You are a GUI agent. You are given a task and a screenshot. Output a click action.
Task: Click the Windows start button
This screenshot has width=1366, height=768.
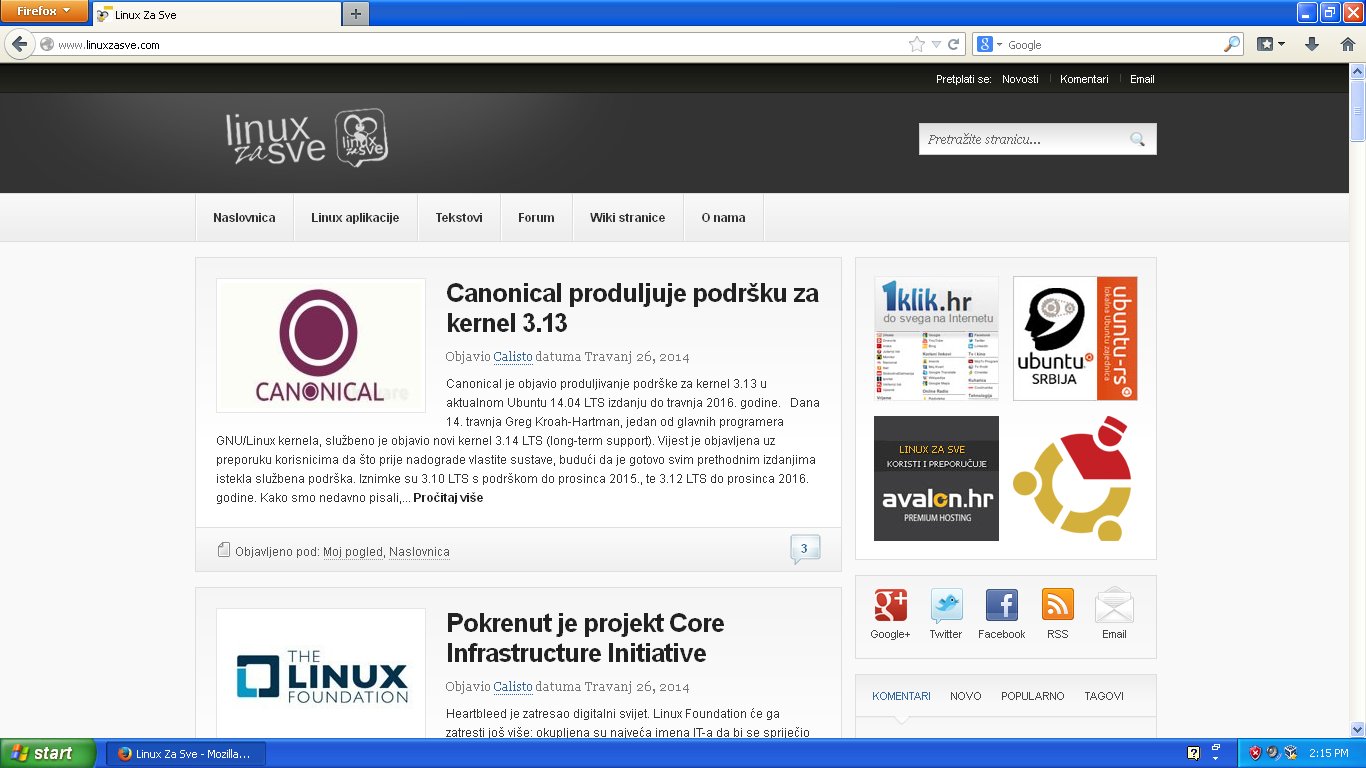coord(48,753)
